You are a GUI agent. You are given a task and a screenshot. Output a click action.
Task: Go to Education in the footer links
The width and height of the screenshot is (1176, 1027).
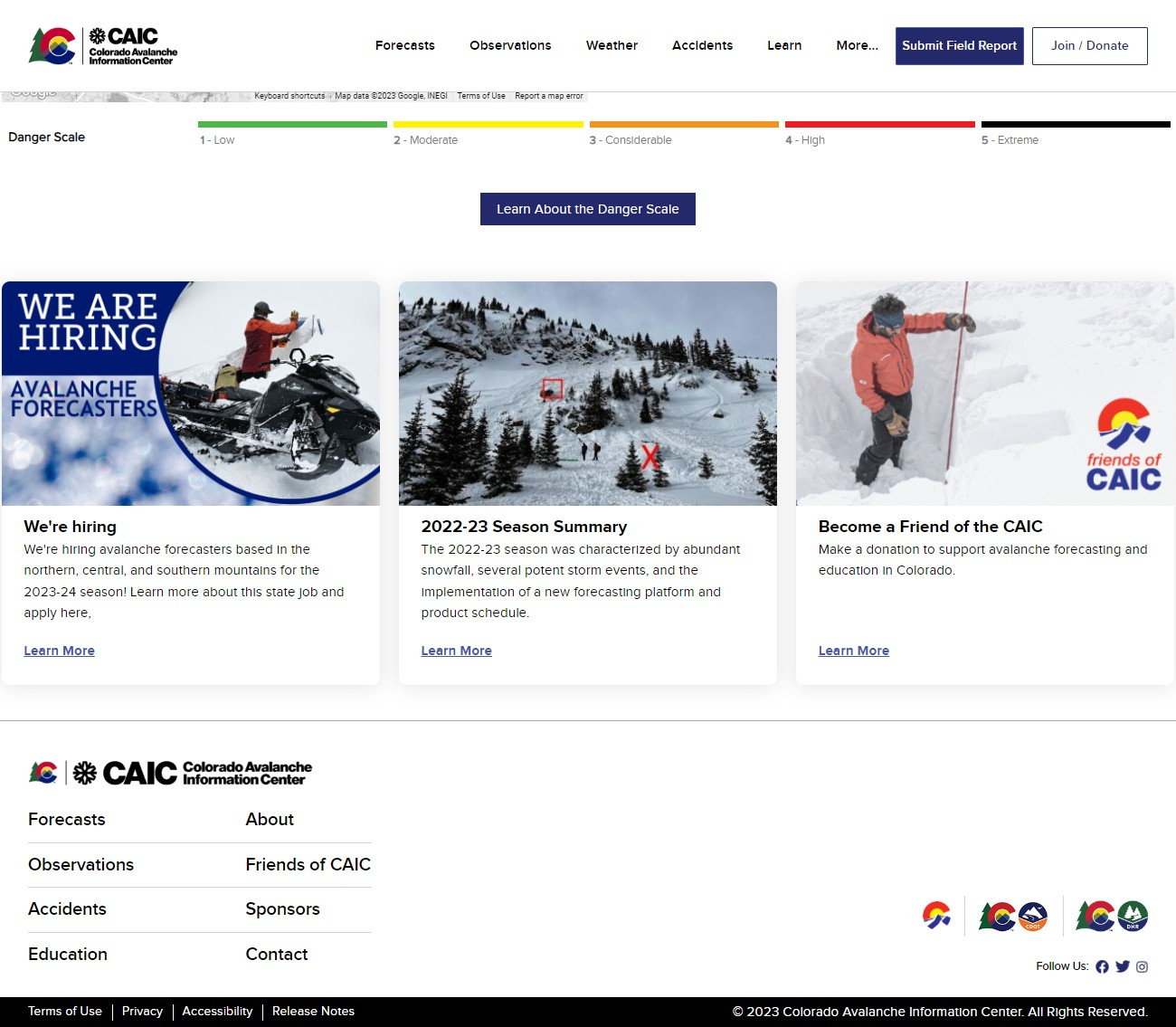point(68,955)
